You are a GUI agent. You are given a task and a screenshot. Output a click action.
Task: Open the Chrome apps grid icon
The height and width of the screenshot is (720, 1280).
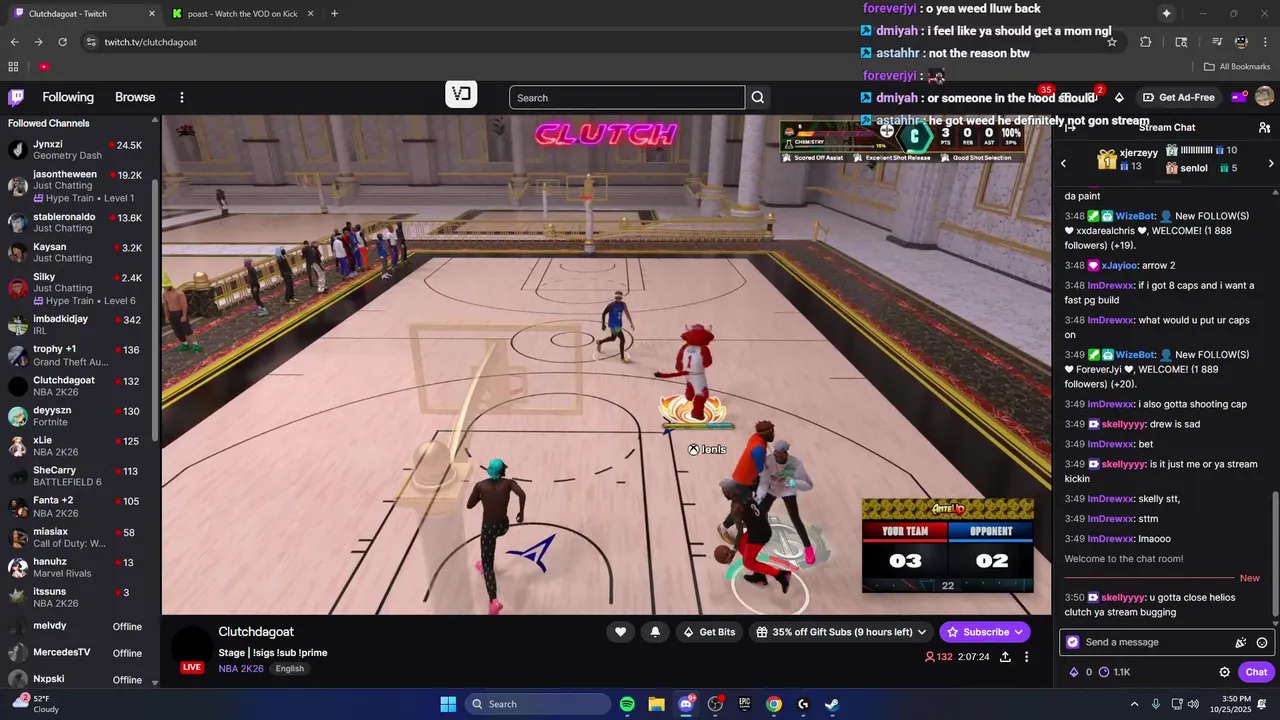coord(13,67)
